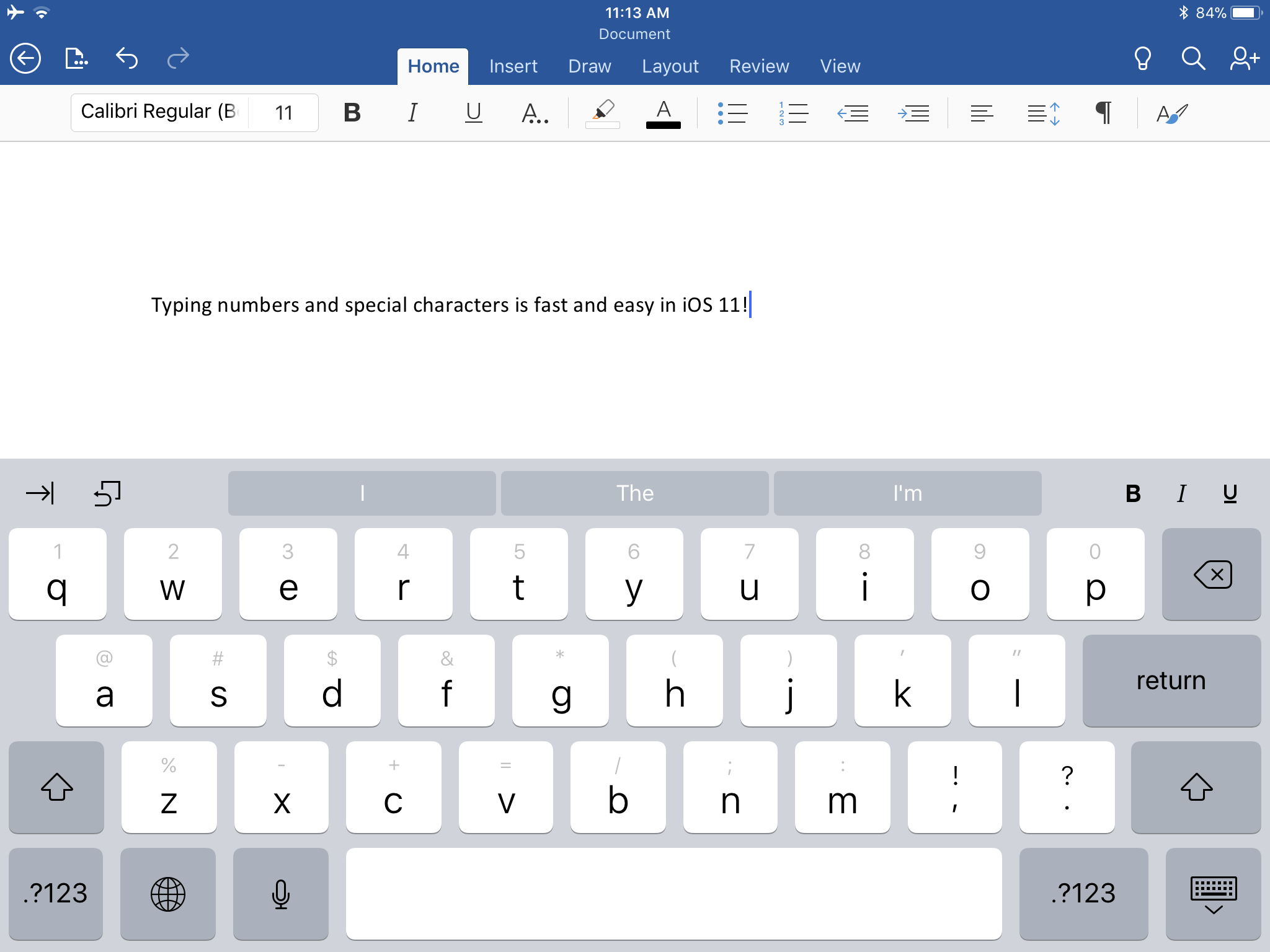
Task: Toggle Bold in the ribbon
Action: (x=352, y=113)
